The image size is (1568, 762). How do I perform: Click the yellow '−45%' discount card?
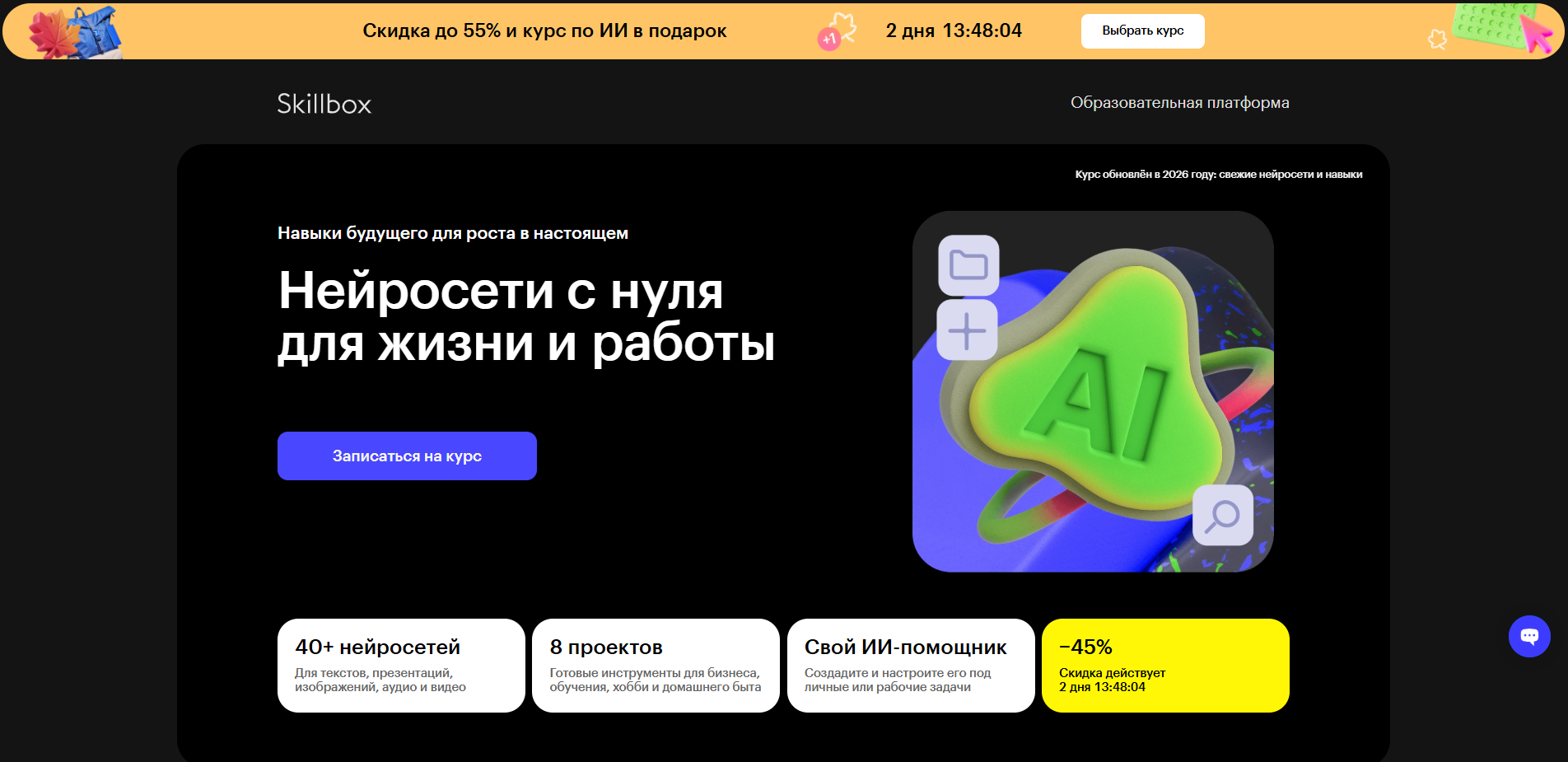[1165, 666]
